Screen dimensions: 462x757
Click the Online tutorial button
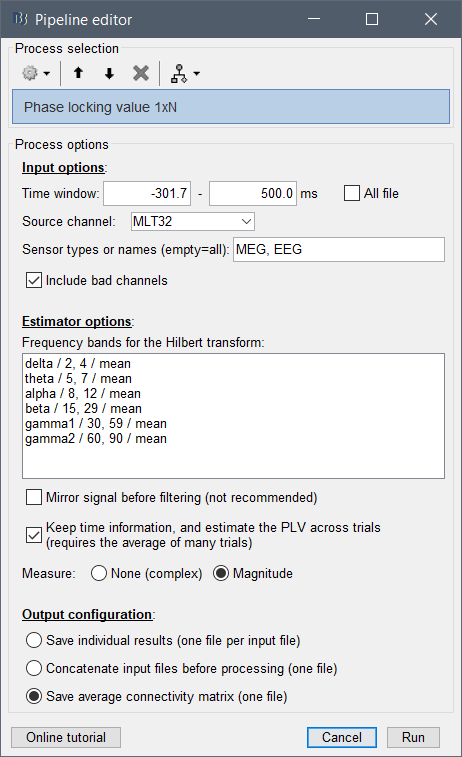66,737
